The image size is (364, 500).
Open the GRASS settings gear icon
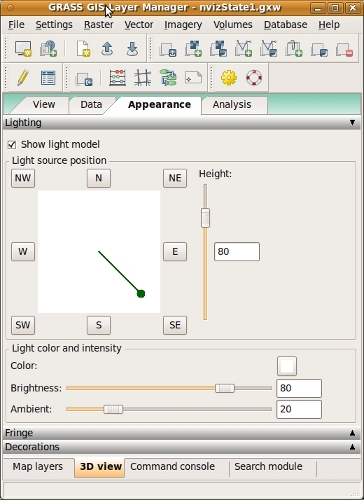point(229,78)
